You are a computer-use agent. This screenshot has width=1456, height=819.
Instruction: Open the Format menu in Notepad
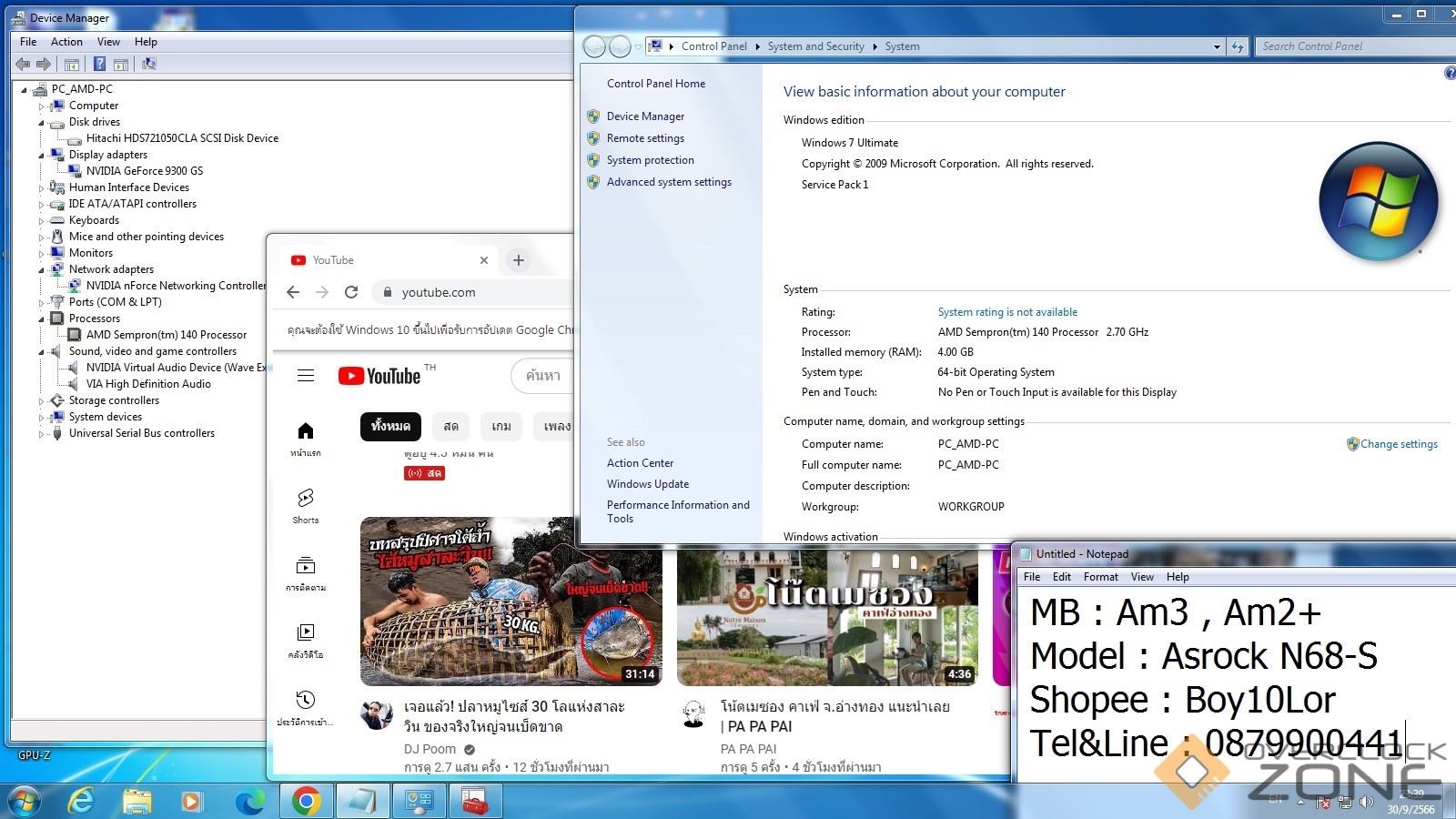click(x=1100, y=577)
